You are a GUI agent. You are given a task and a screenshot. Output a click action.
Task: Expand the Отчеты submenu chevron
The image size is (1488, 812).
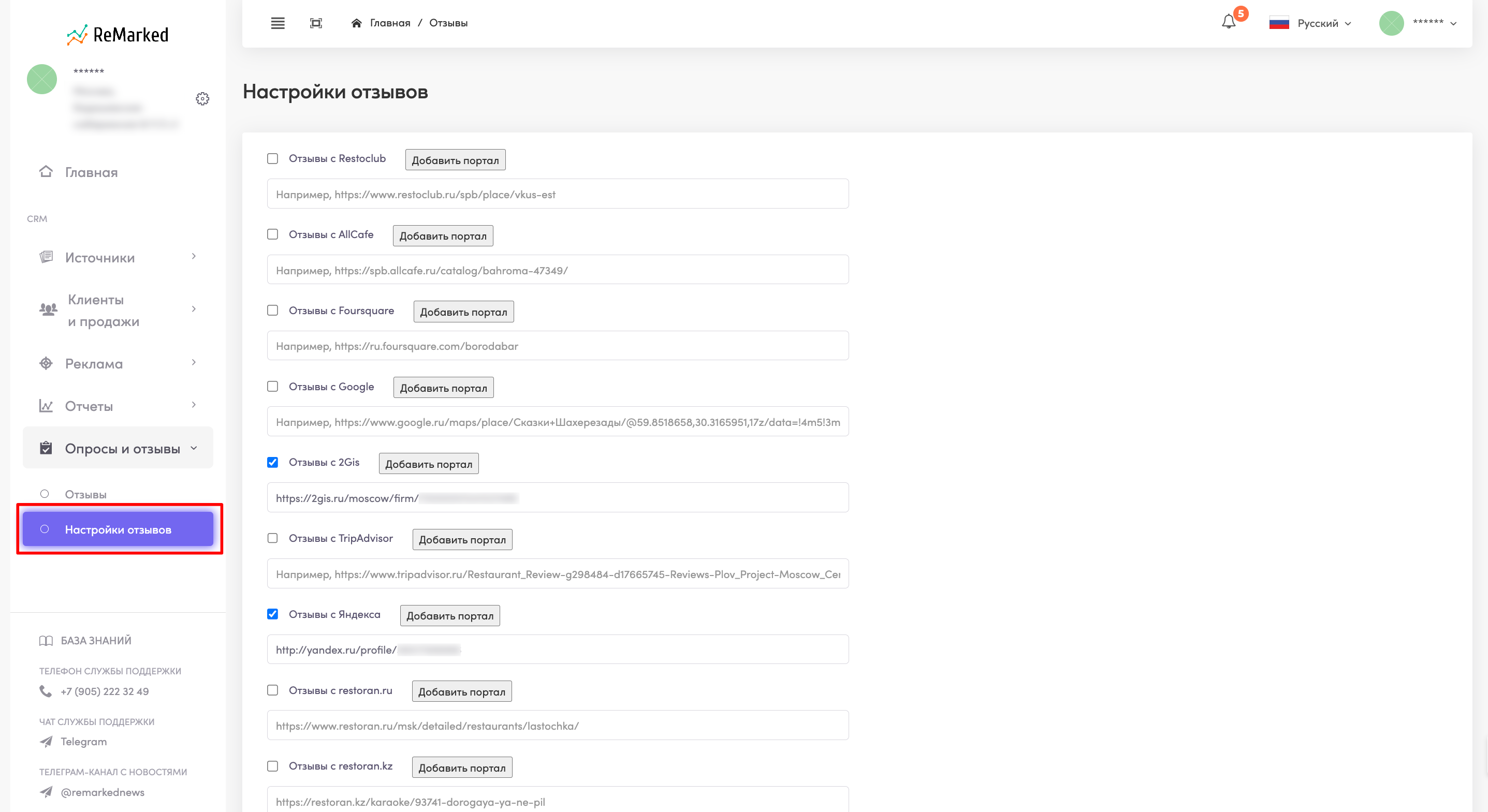click(x=194, y=405)
